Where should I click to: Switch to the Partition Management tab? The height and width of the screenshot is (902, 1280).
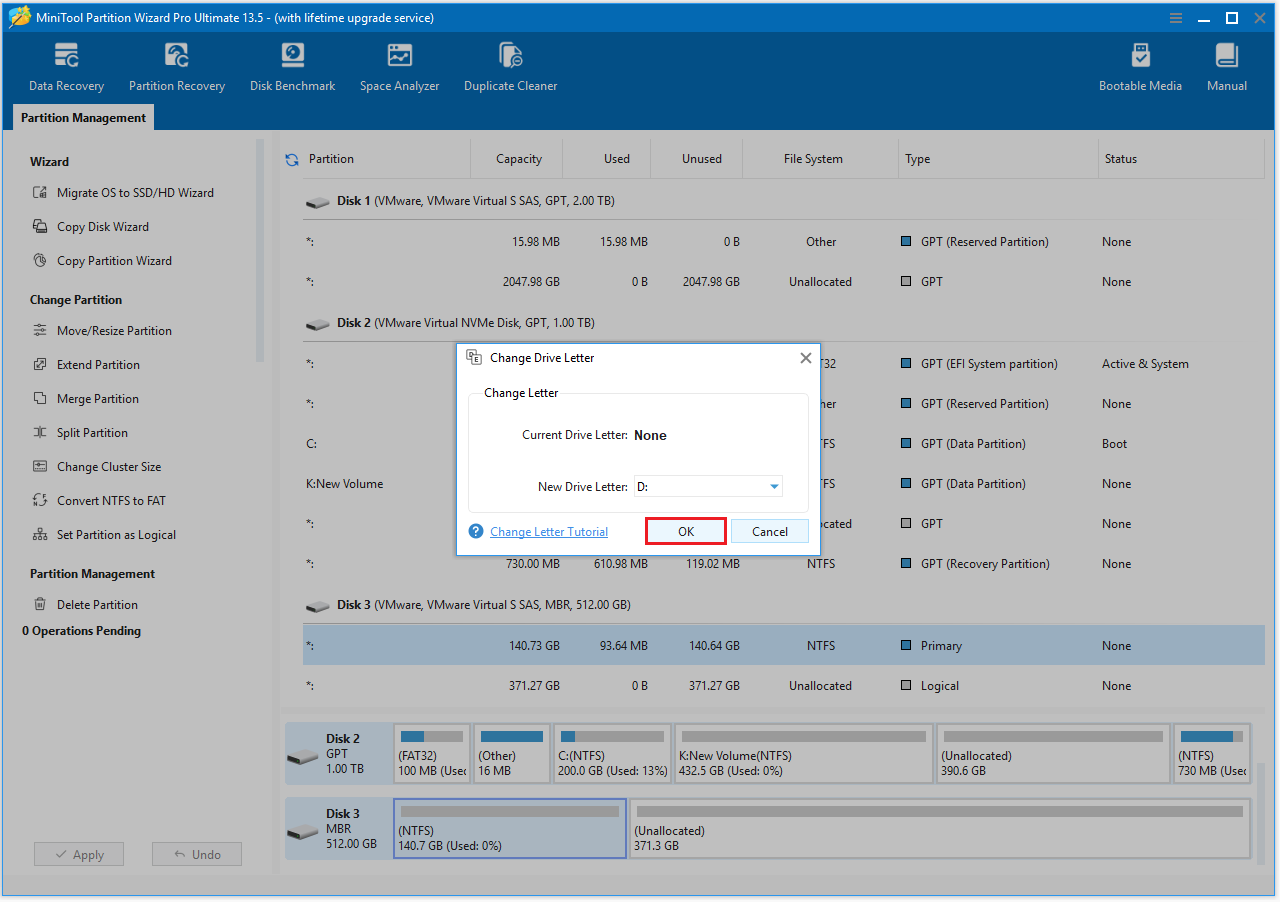click(x=82, y=117)
